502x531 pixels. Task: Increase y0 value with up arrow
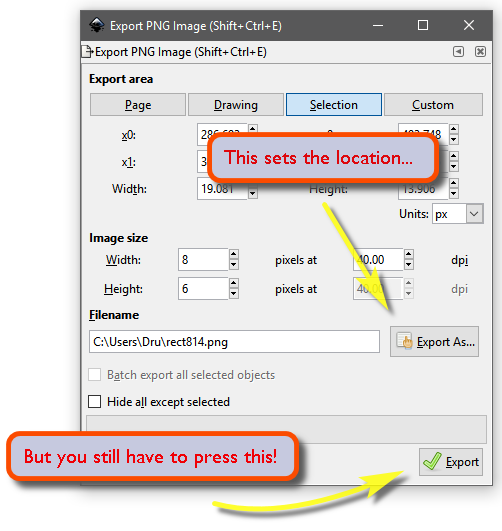click(454, 129)
